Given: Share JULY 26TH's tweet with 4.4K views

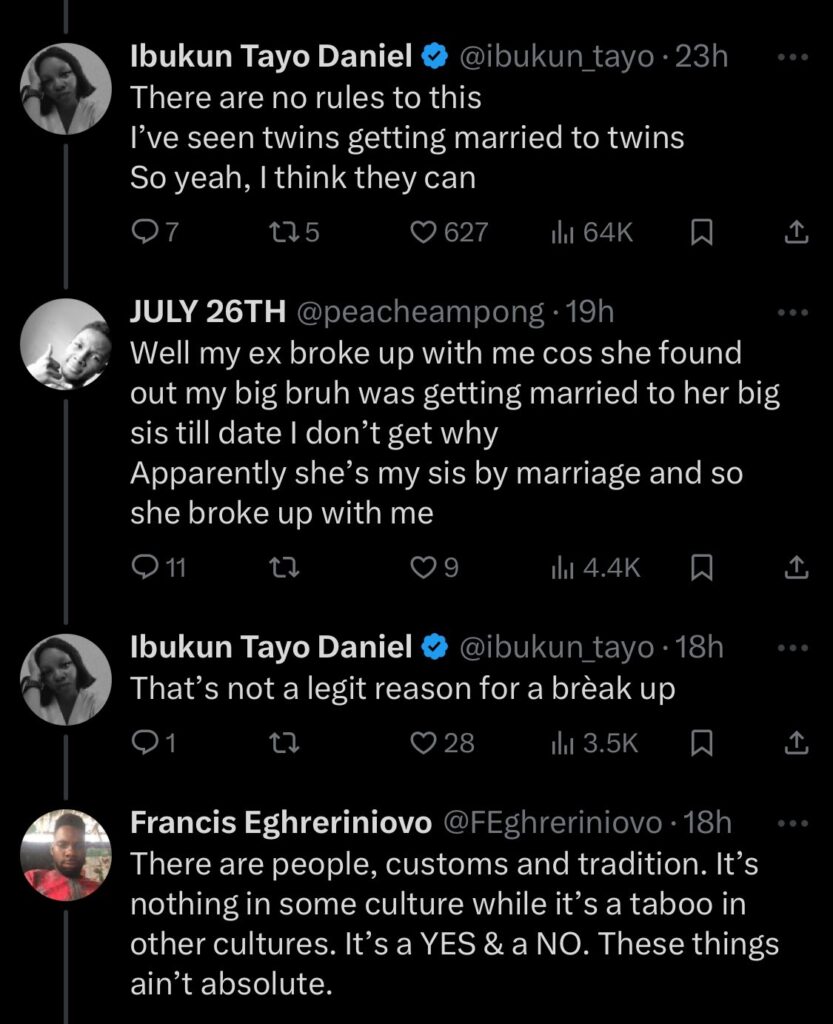Looking at the screenshot, I should point(795,568).
